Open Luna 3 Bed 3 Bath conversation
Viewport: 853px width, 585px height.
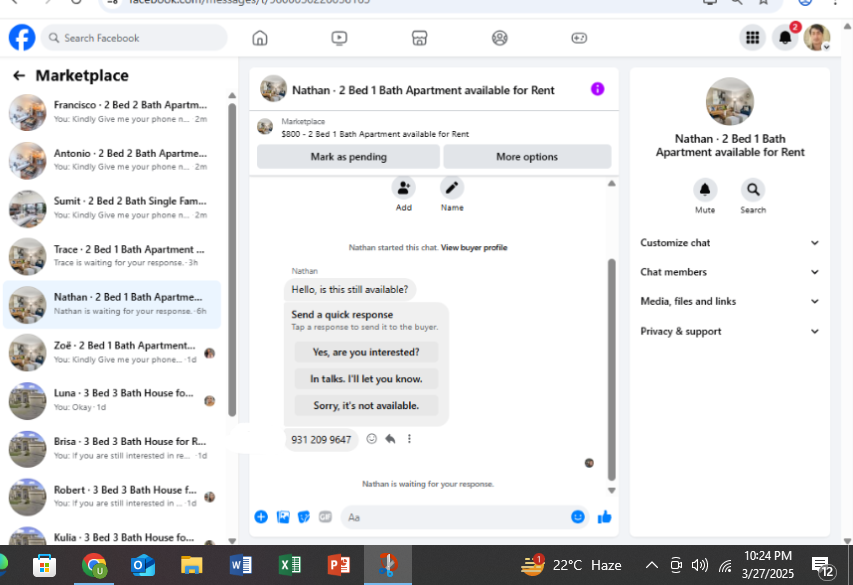(x=112, y=401)
